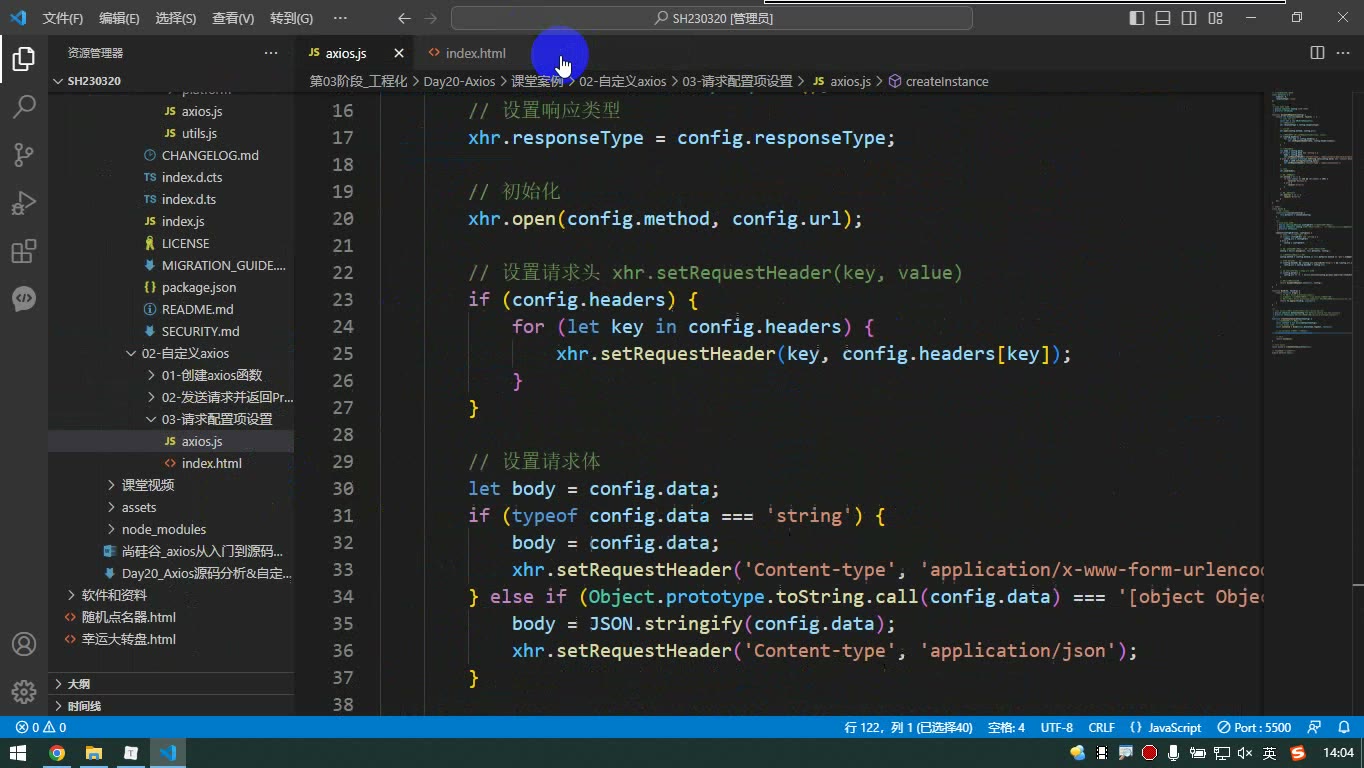Open Customize Layout icon in title bar
Image resolution: width=1364 pixels, height=768 pixels.
[x=1215, y=18]
